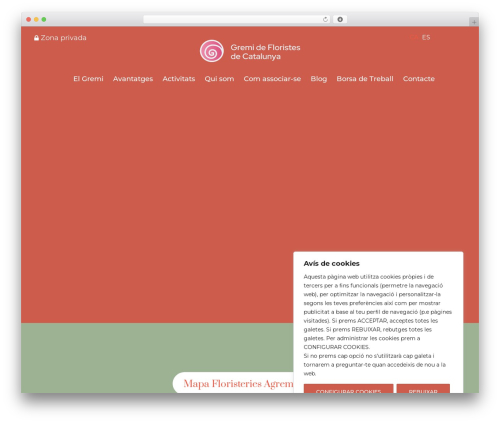Open the Avantatges menu item
This screenshot has height=423, width=500.
pos(133,79)
